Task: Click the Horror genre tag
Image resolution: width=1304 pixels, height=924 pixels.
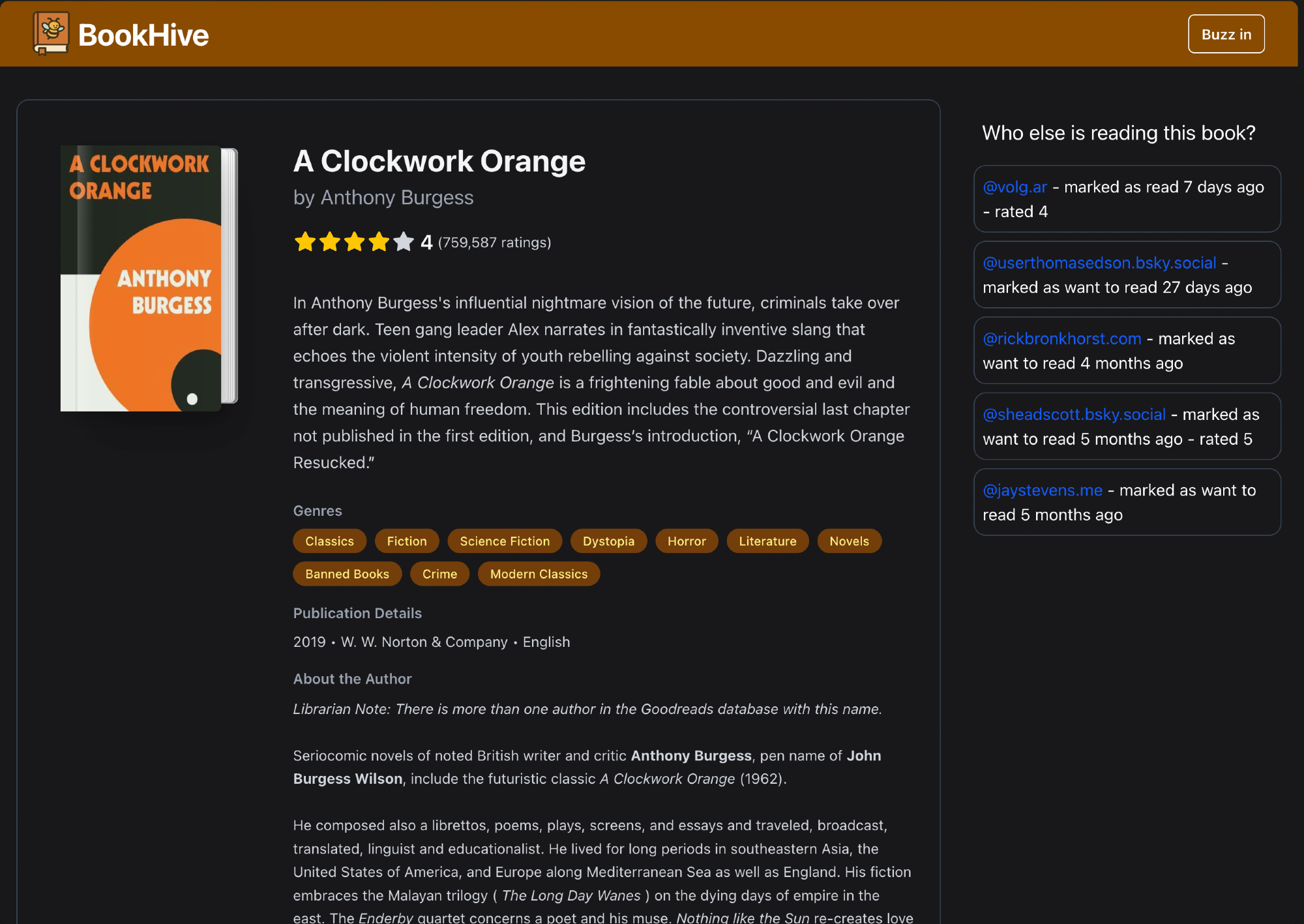Action: pyautogui.click(x=687, y=541)
